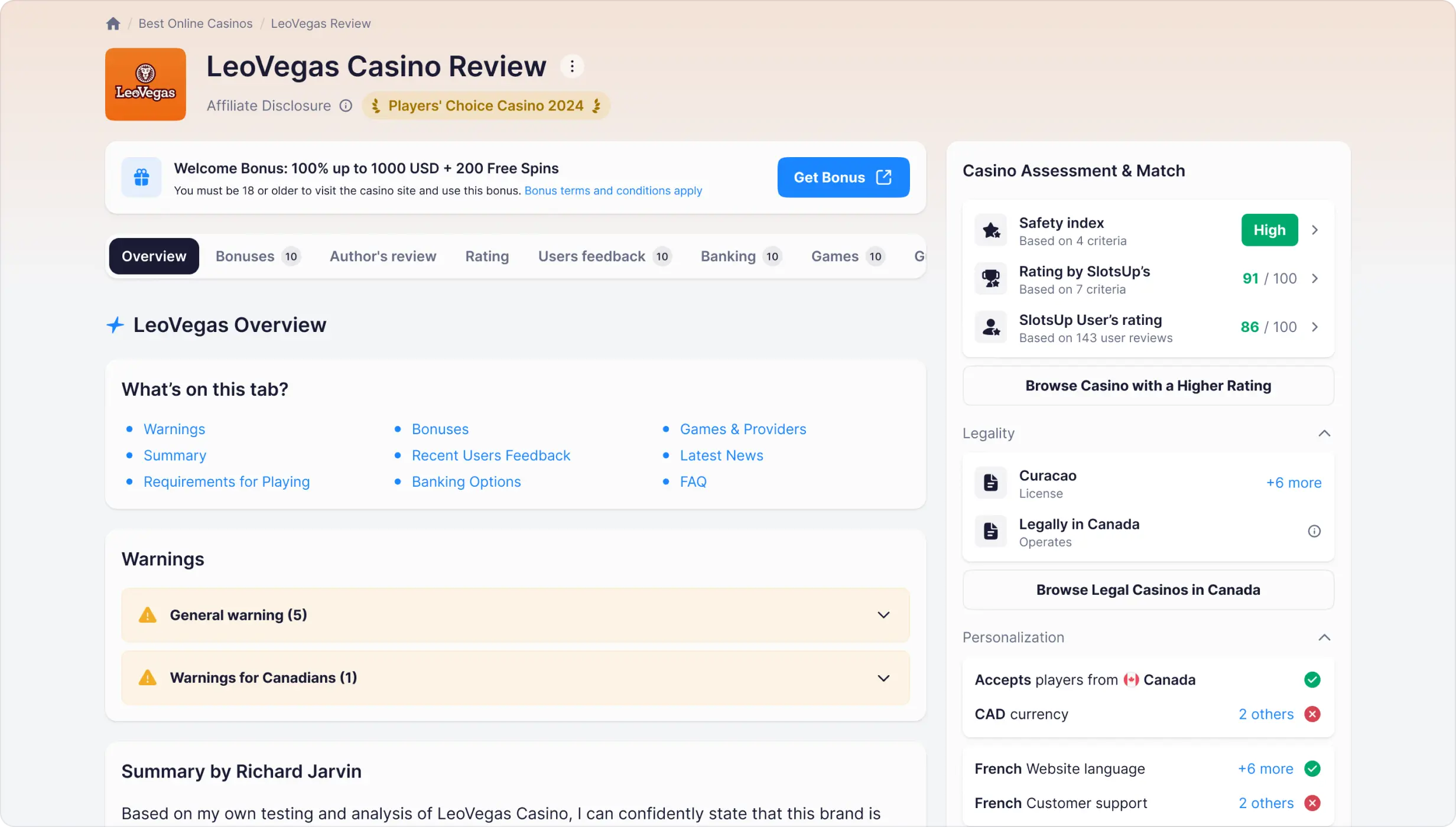Screen dimensions: 1456x827
Task: Collapse the Legality section
Action: click(x=1324, y=433)
